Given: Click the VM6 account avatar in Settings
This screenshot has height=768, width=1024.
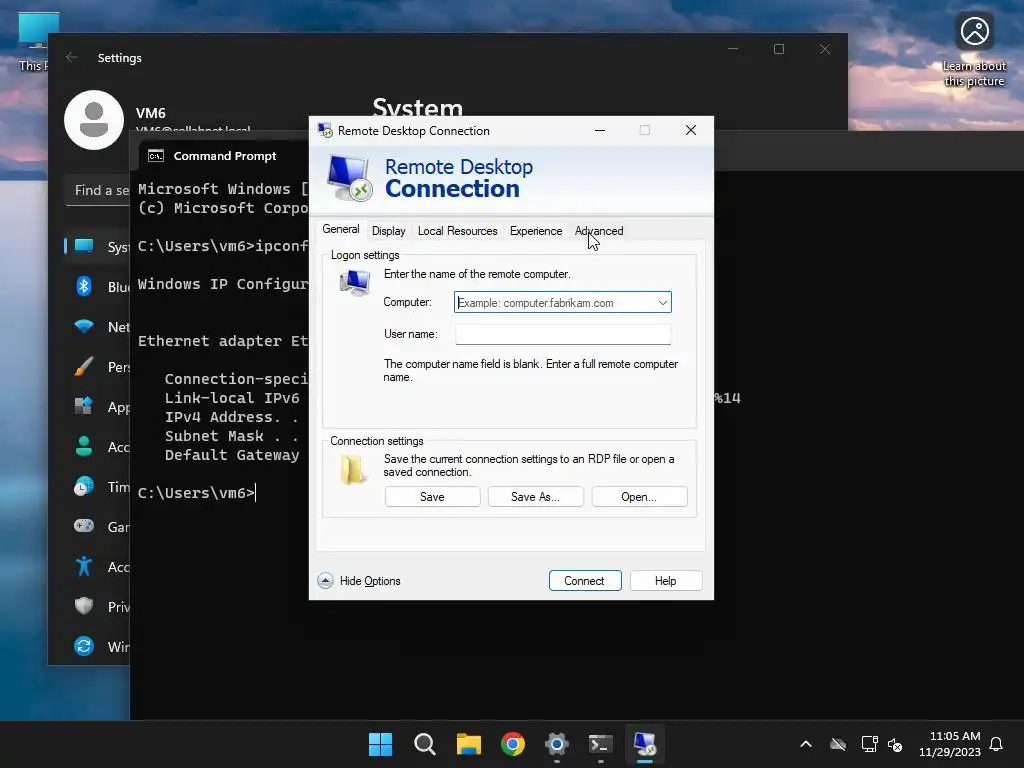Looking at the screenshot, I should pos(94,120).
